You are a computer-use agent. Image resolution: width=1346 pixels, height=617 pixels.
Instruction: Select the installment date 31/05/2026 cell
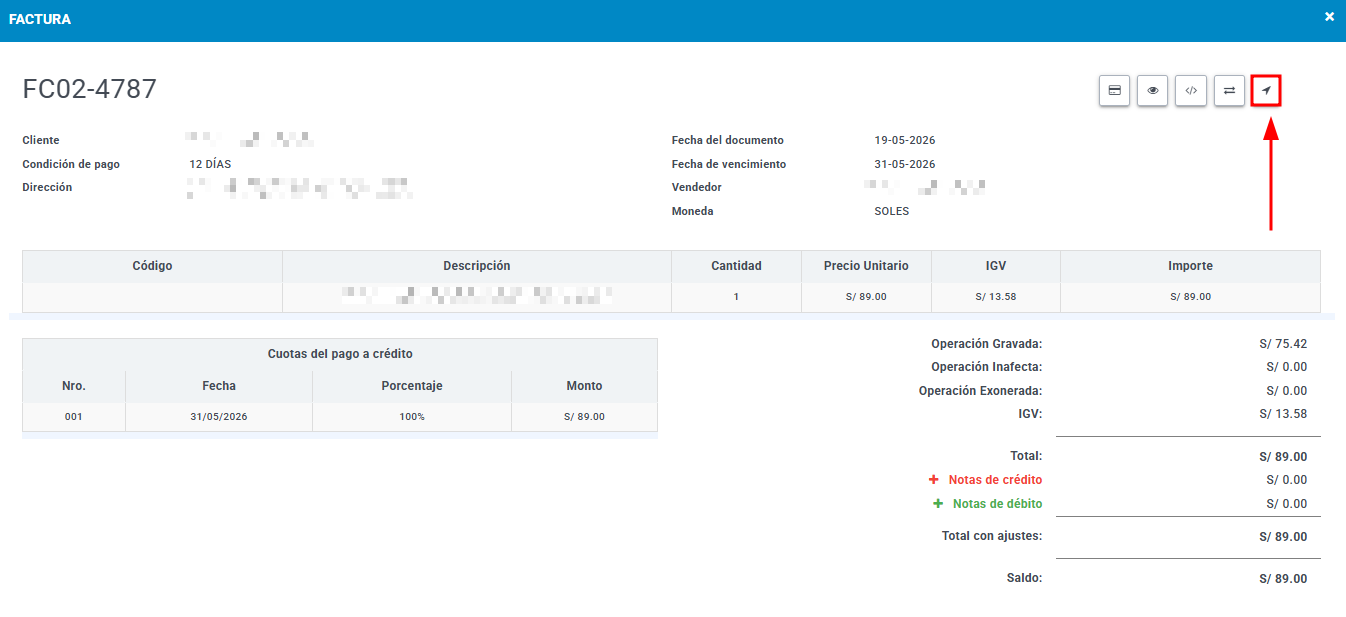[219, 417]
